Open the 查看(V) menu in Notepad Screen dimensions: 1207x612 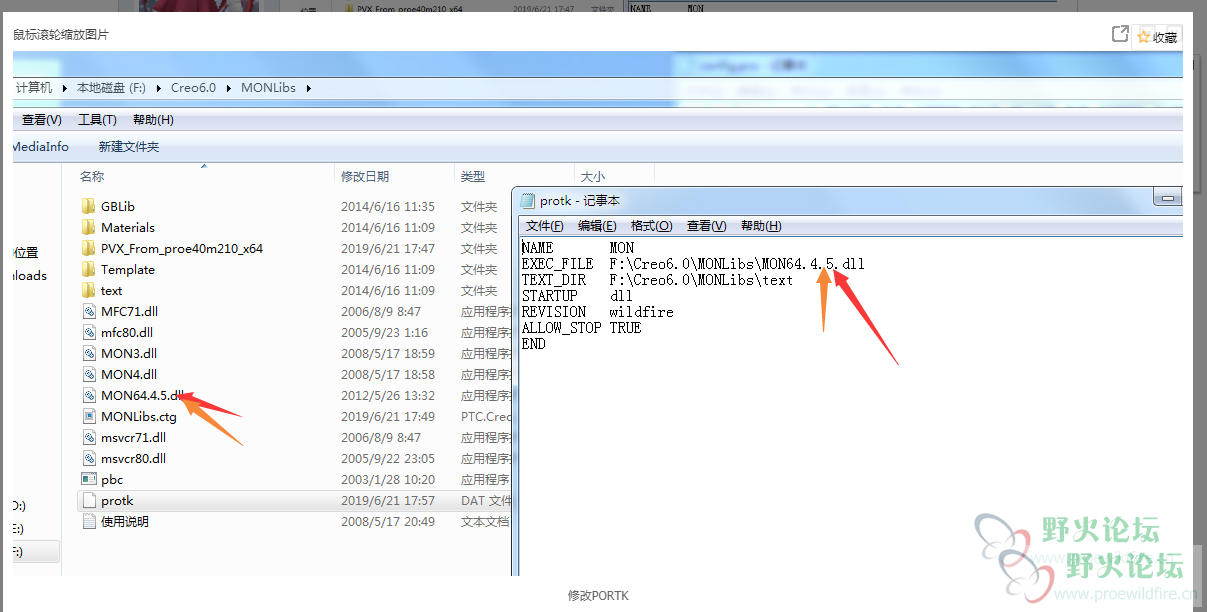[706, 226]
